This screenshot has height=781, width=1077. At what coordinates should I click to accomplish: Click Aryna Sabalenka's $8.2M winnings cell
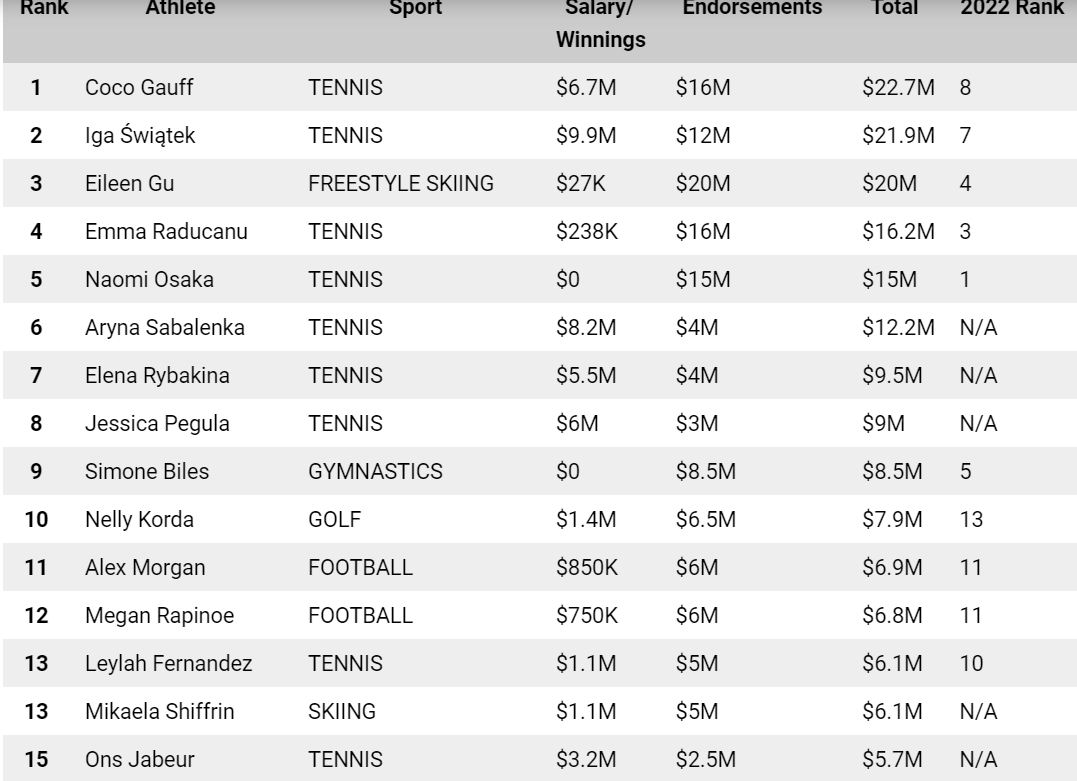point(586,328)
